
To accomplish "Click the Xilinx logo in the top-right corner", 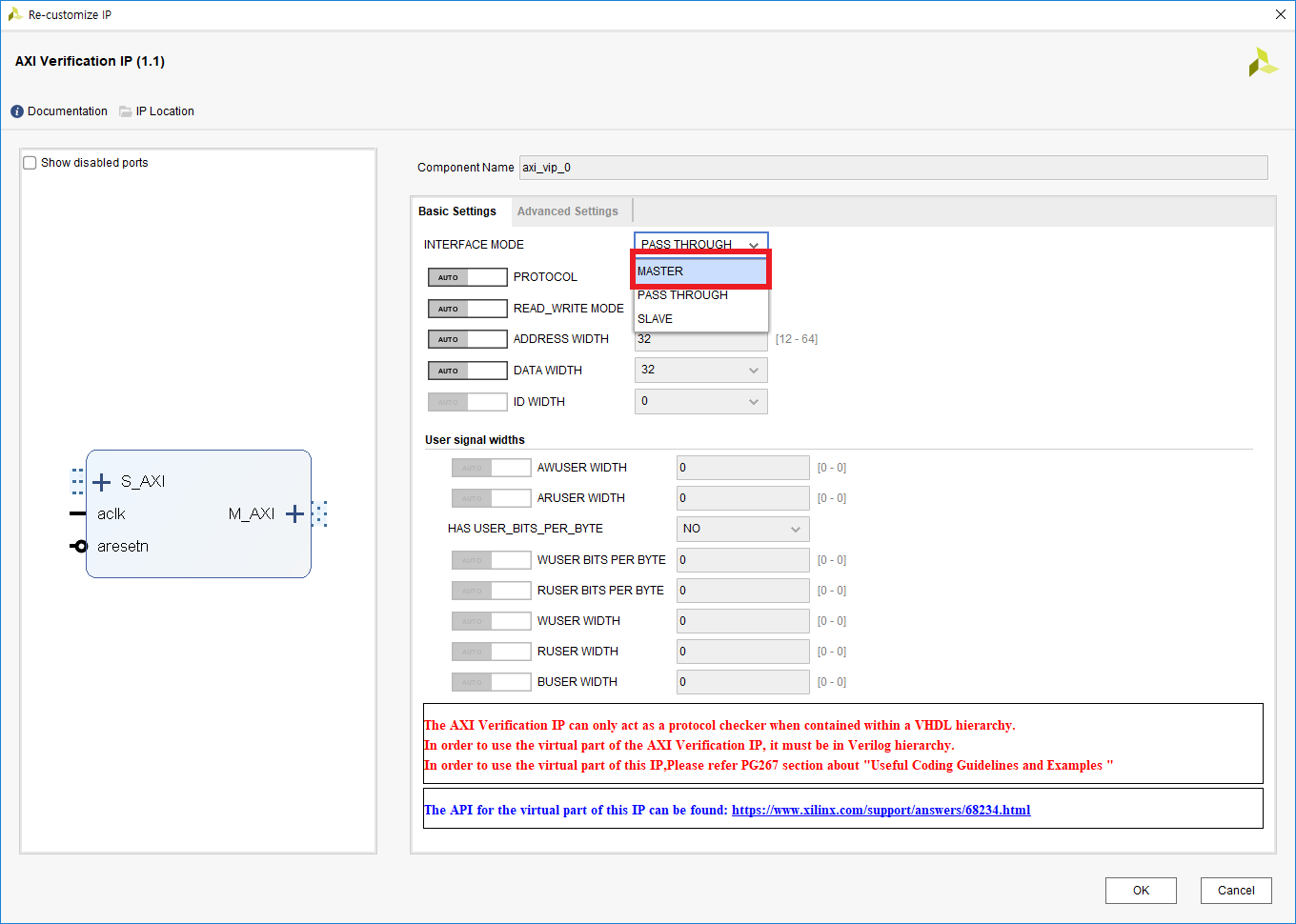I will pyautogui.click(x=1263, y=61).
